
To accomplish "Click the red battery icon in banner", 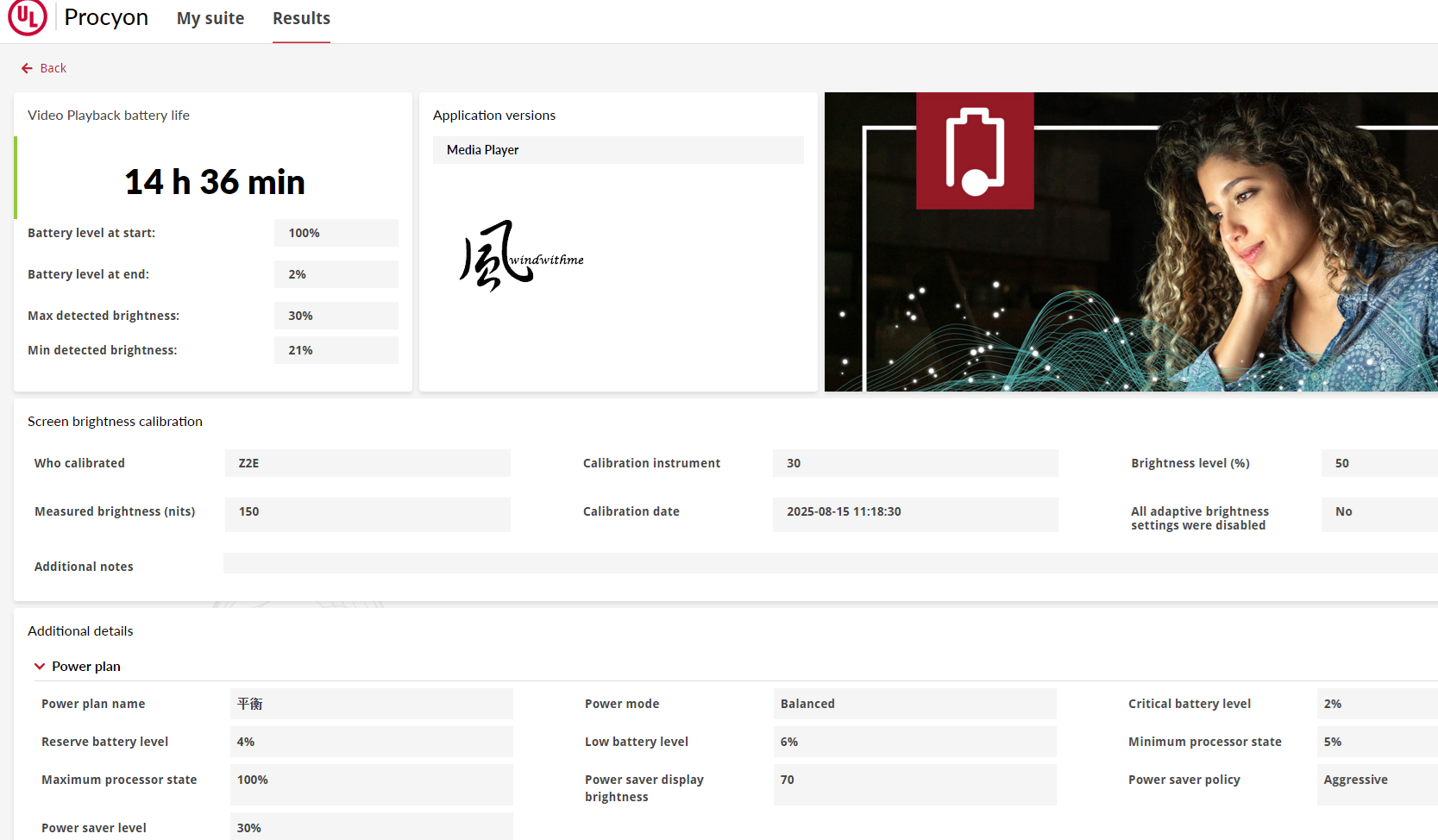I will 975,151.
